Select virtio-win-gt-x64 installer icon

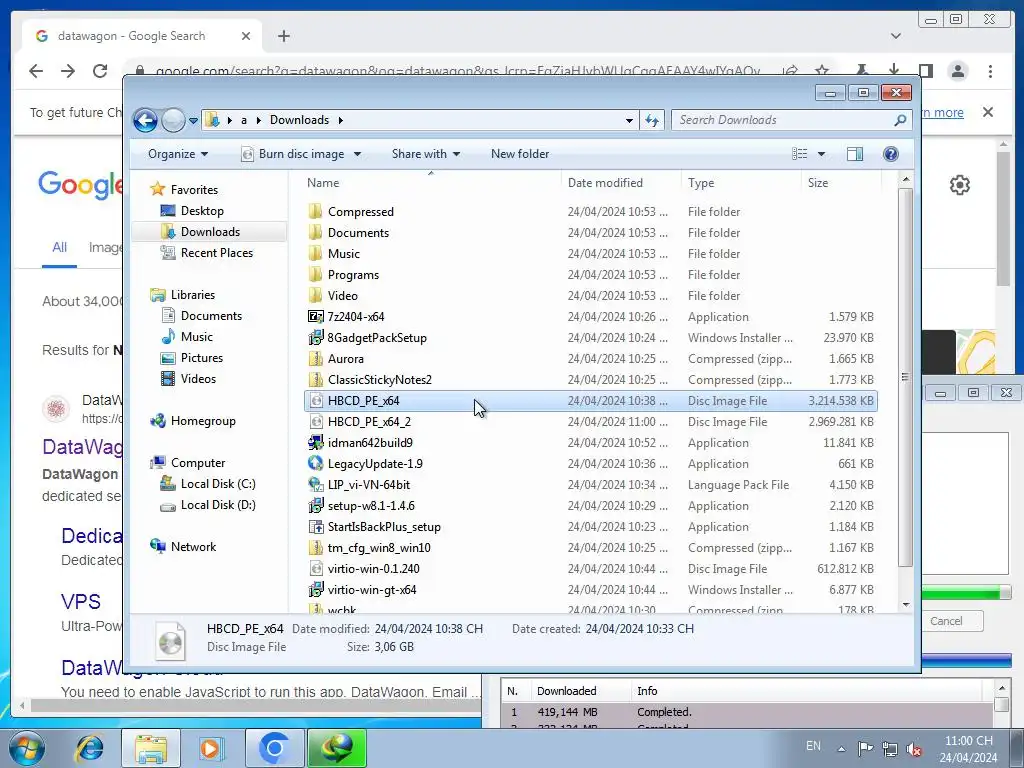pyautogui.click(x=315, y=589)
